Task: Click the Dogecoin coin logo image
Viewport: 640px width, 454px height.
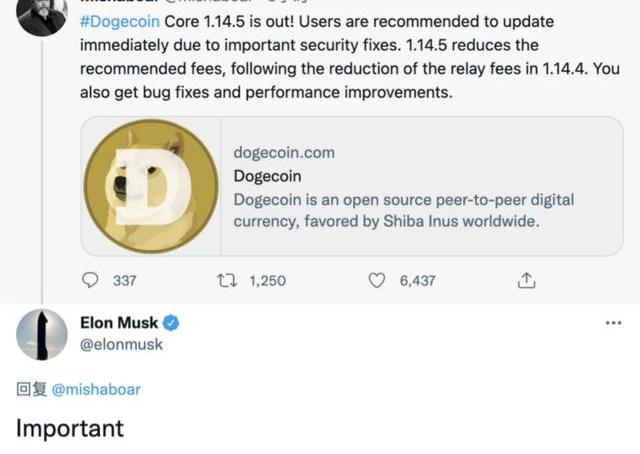Action: (151, 186)
